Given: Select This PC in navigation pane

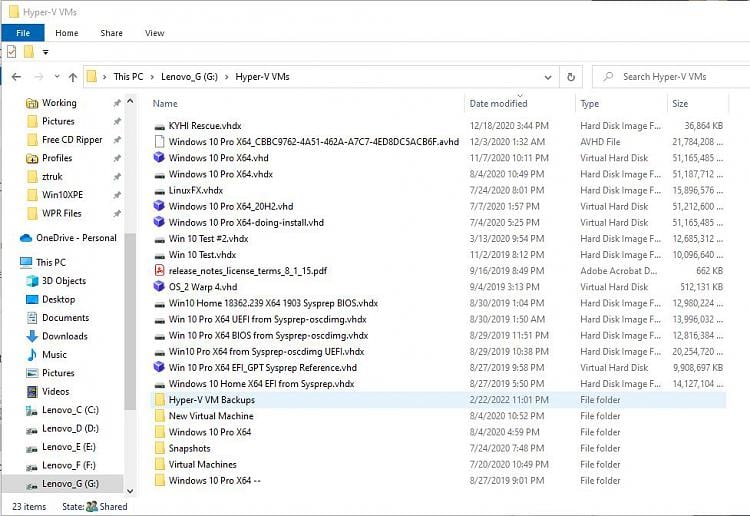Looking at the screenshot, I should [51, 262].
